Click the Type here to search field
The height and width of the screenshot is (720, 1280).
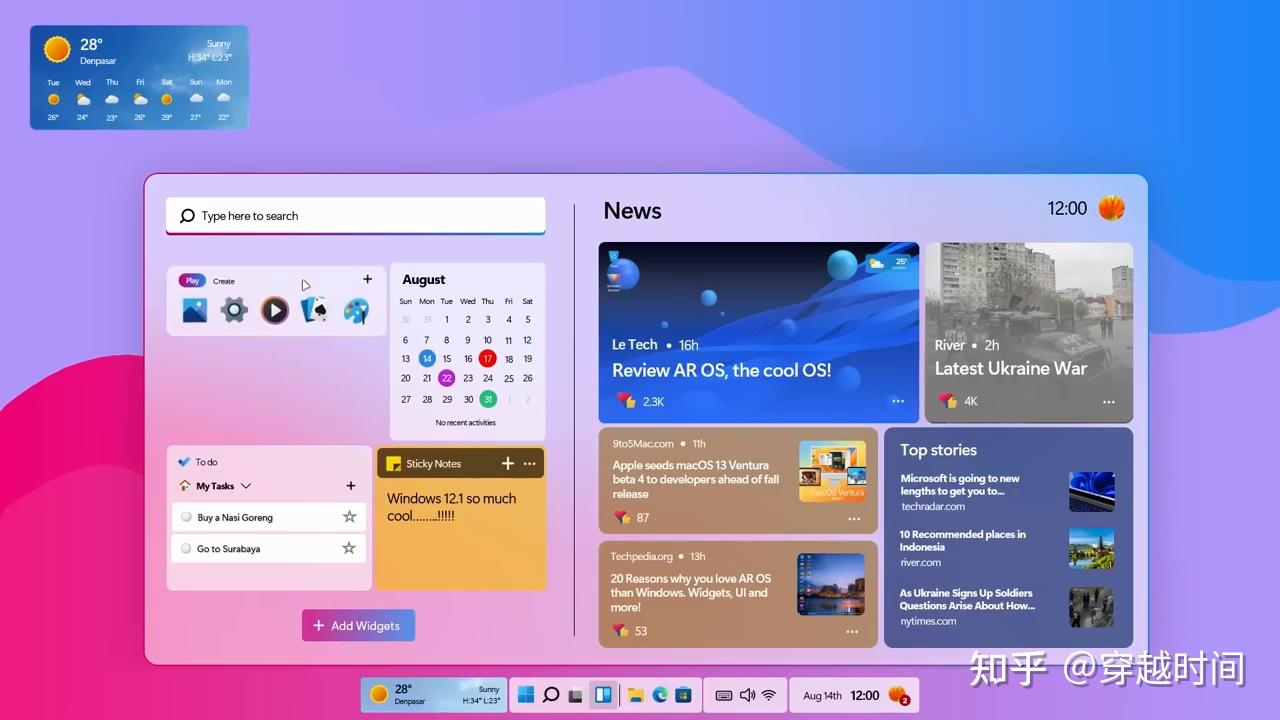(355, 216)
